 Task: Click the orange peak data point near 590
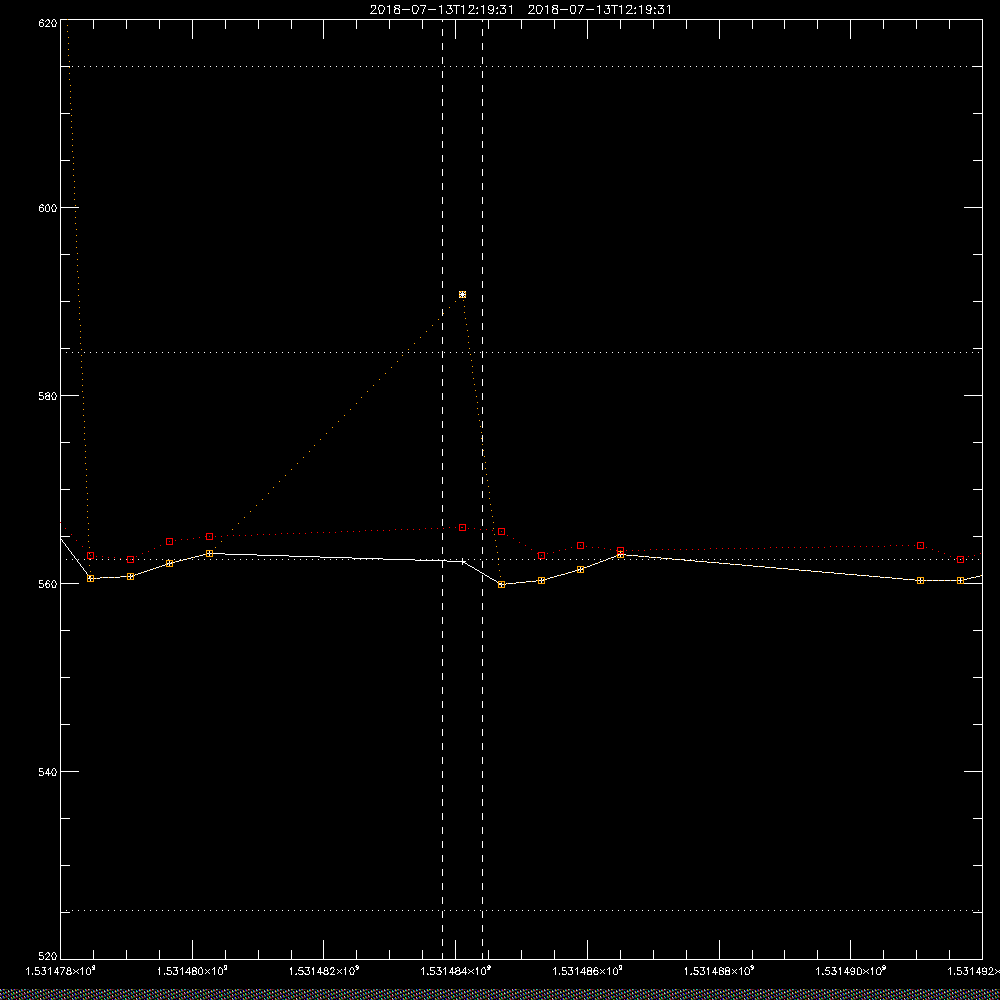(462, 295)
